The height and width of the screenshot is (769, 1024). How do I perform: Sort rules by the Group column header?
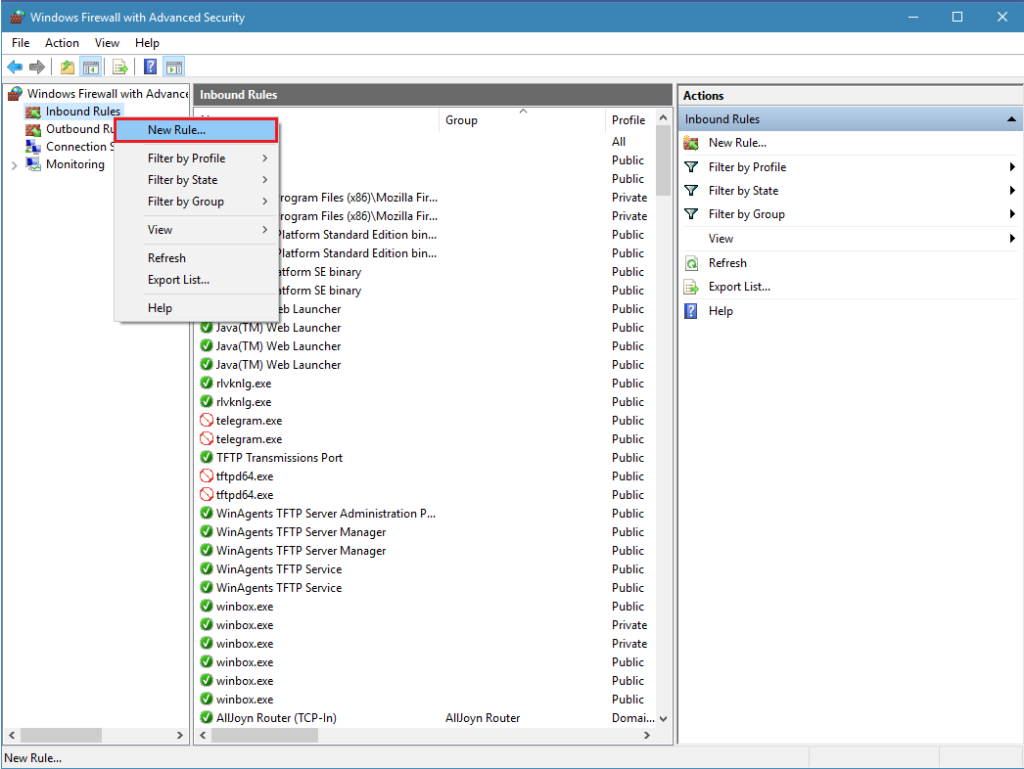tap(522, 120)
